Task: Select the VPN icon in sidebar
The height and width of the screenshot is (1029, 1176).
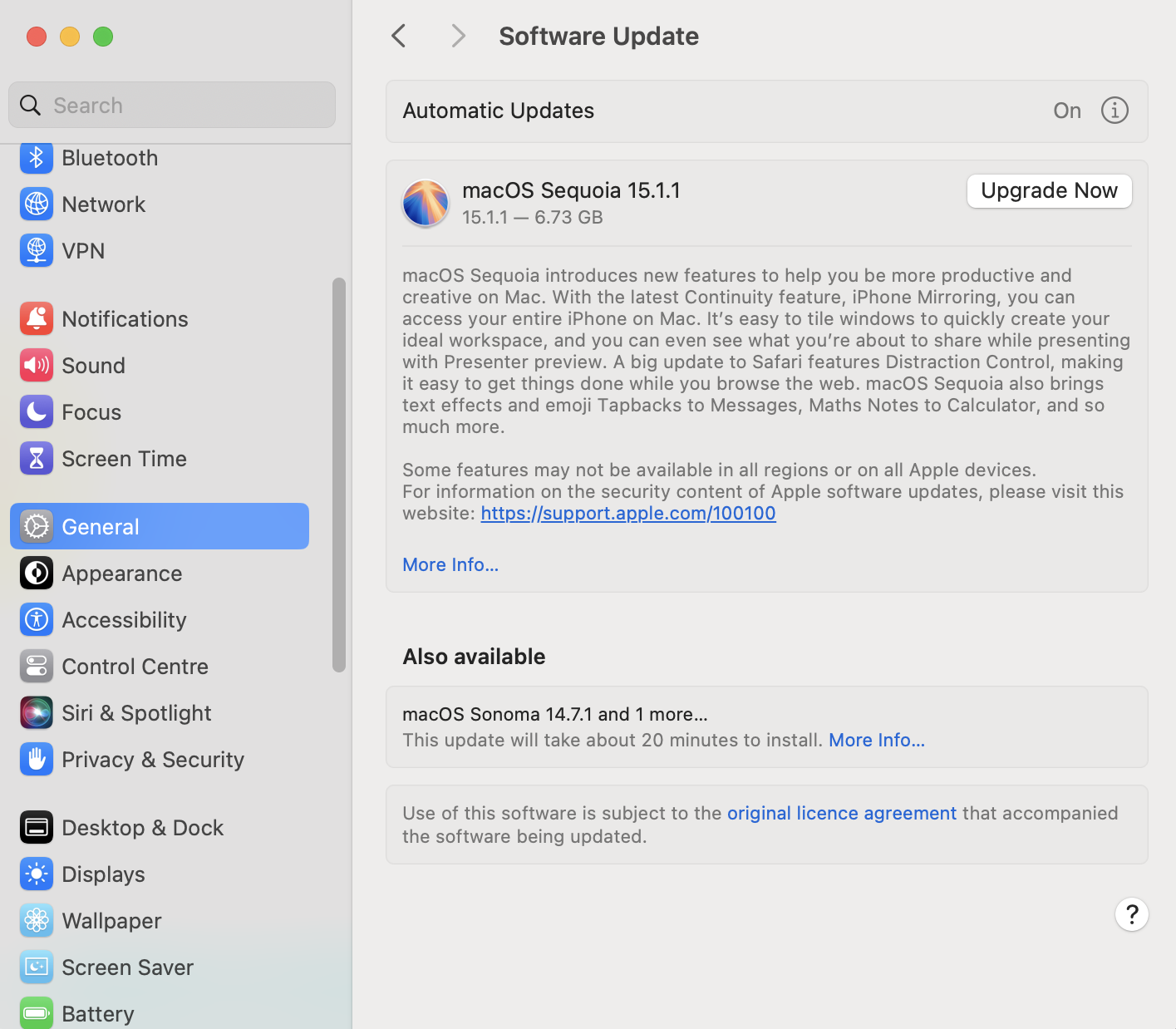Action: [x=37, y=251]
